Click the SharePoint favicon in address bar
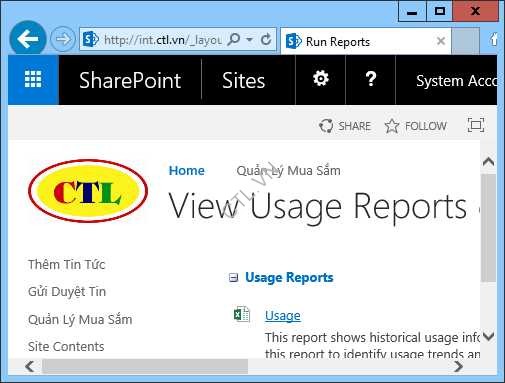The height and width of the screenshot is (383, 505). [90, 40]
